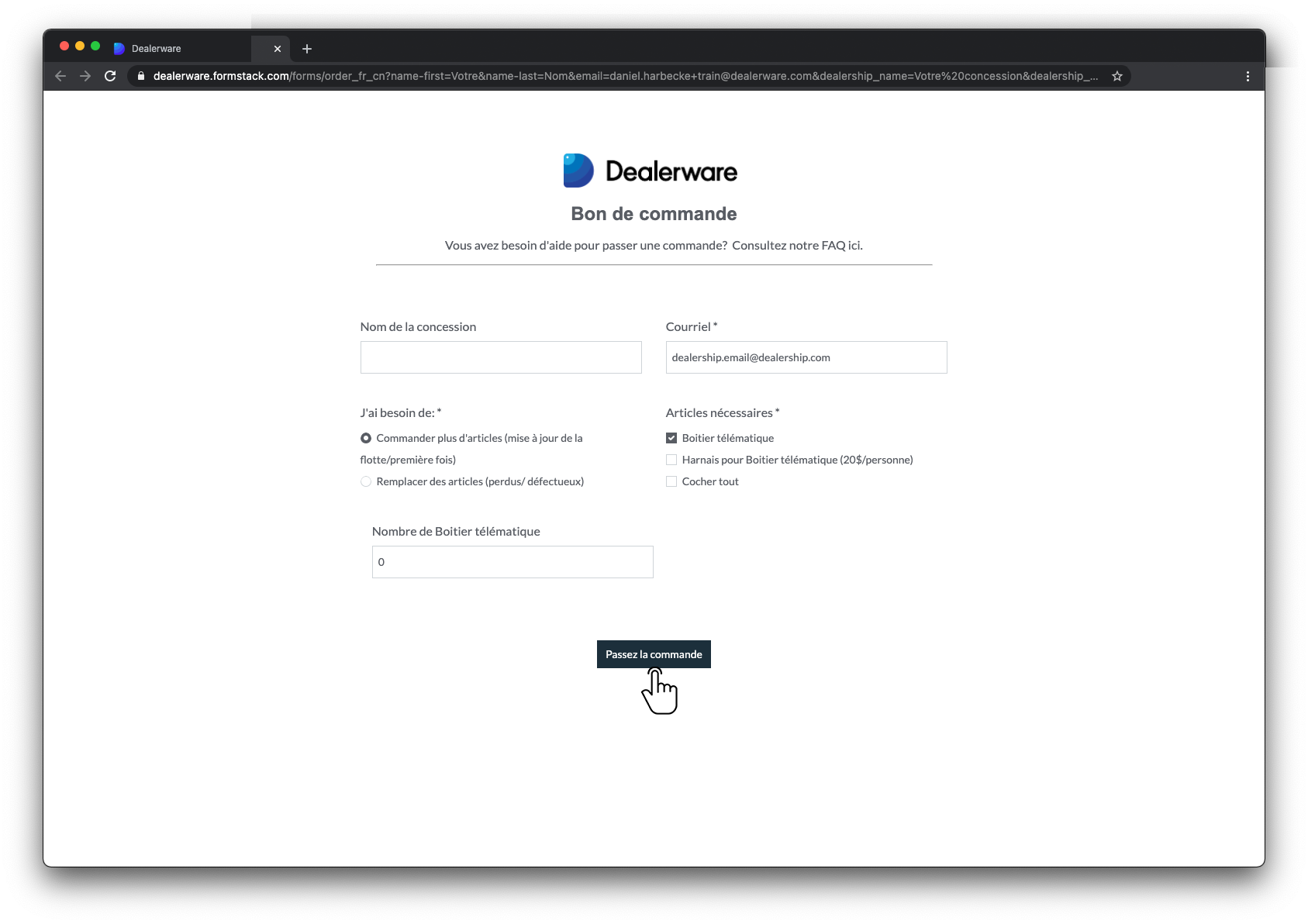Close the Dealerware tab
Image resolution: width=1308 pixels, height=924 pixels.
pyautogui.click(x=278, y=49)
